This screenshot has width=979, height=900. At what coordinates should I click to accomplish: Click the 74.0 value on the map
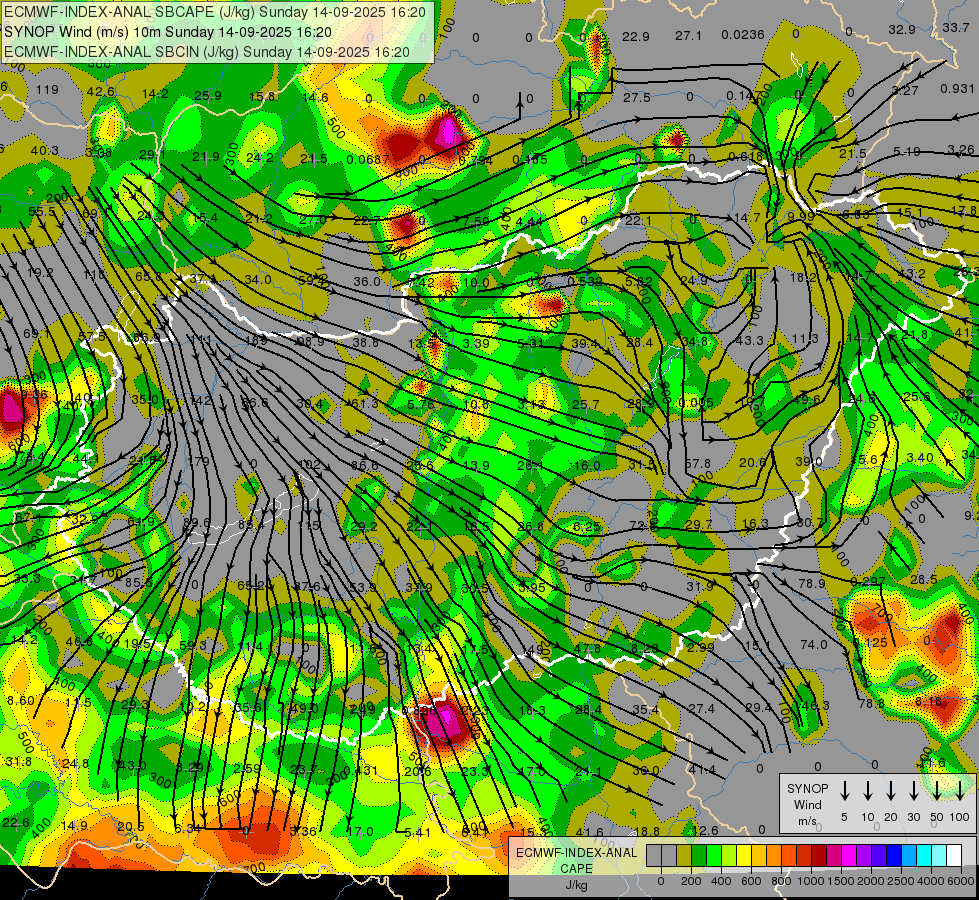point(814,645)
